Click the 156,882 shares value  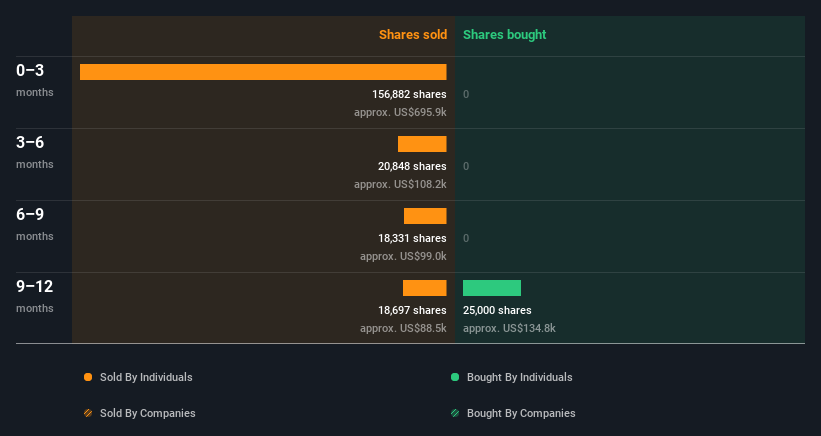pyautogui.click(x=409, y=94)
